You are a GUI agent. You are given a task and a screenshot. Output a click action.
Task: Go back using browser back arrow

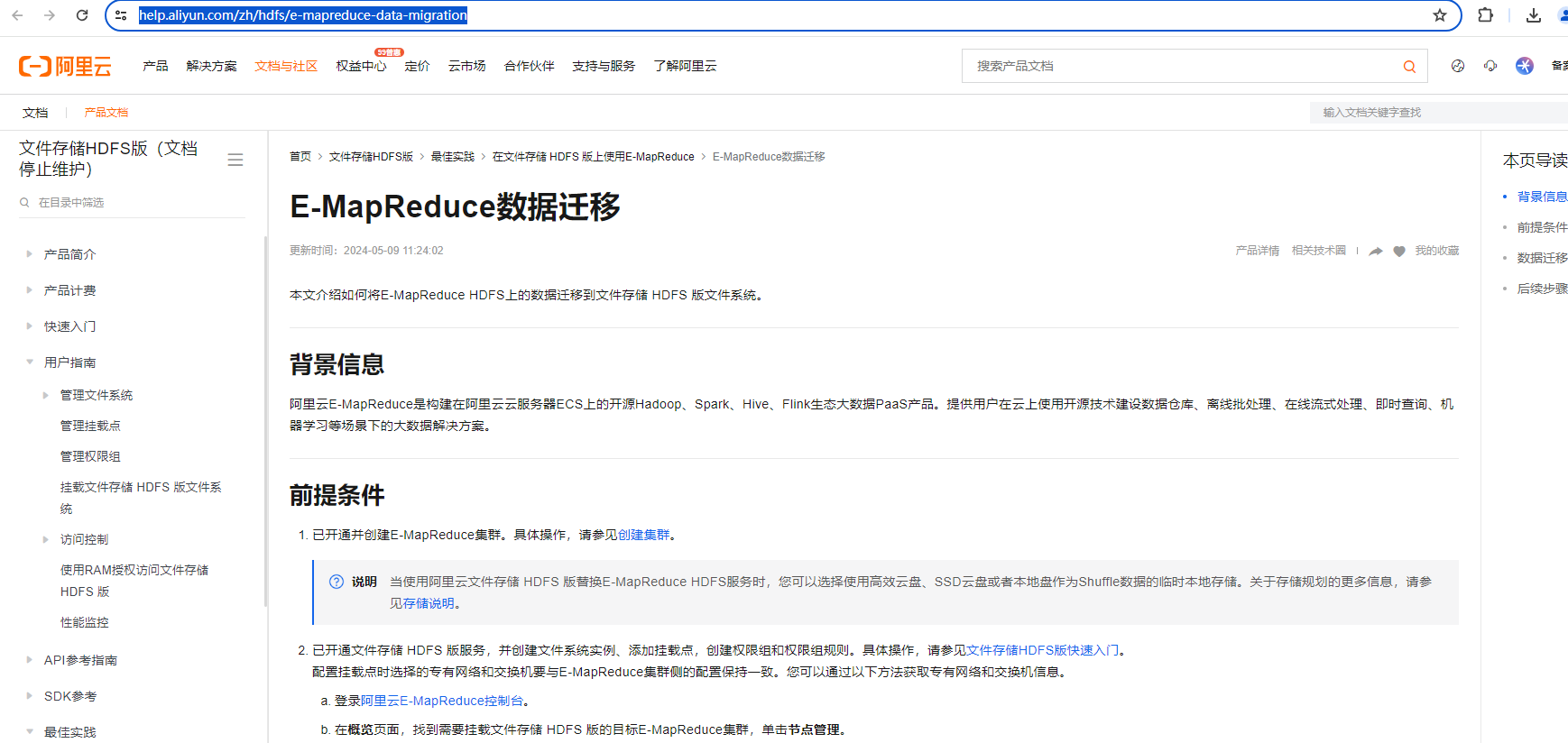pyautogui.click(x=17, y=15)
